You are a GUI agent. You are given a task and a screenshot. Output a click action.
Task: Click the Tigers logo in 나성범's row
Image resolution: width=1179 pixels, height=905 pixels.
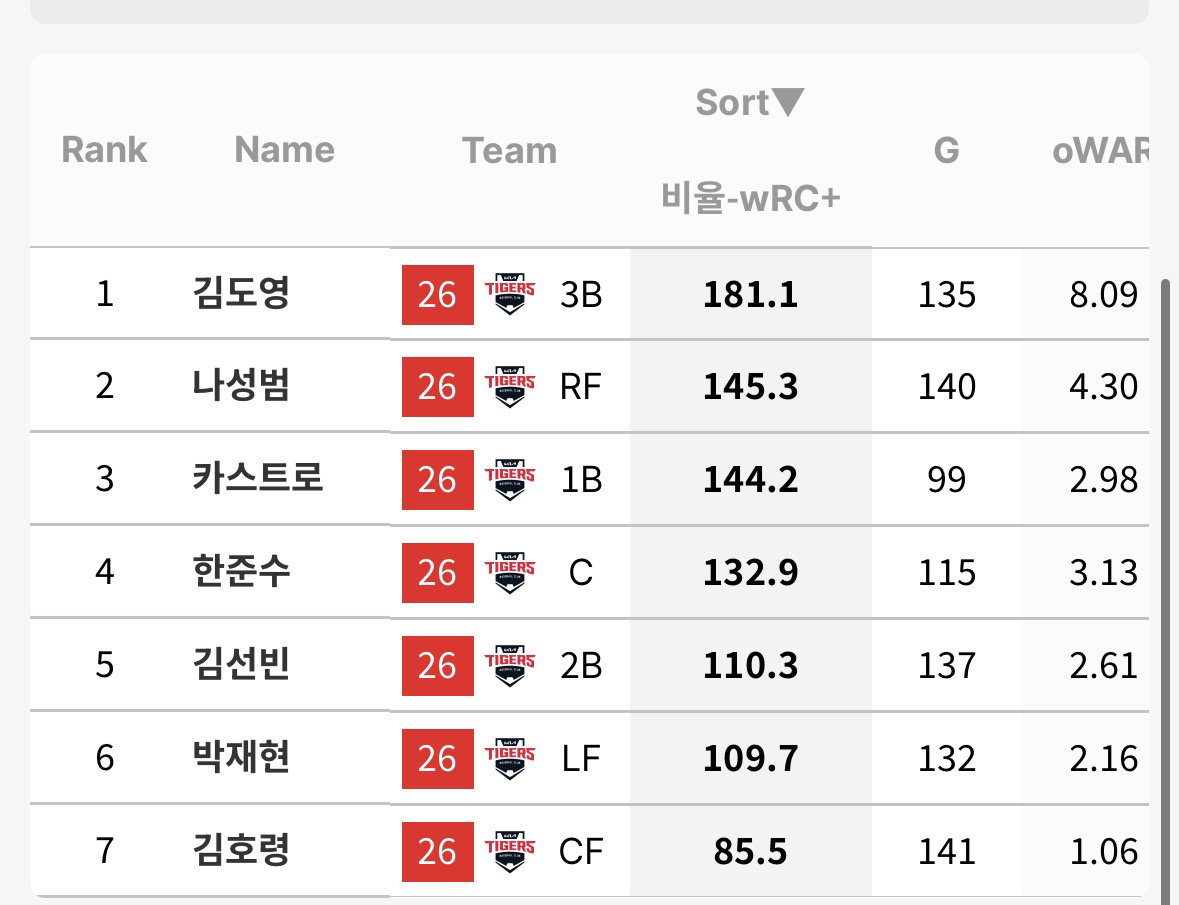point(509,386)
